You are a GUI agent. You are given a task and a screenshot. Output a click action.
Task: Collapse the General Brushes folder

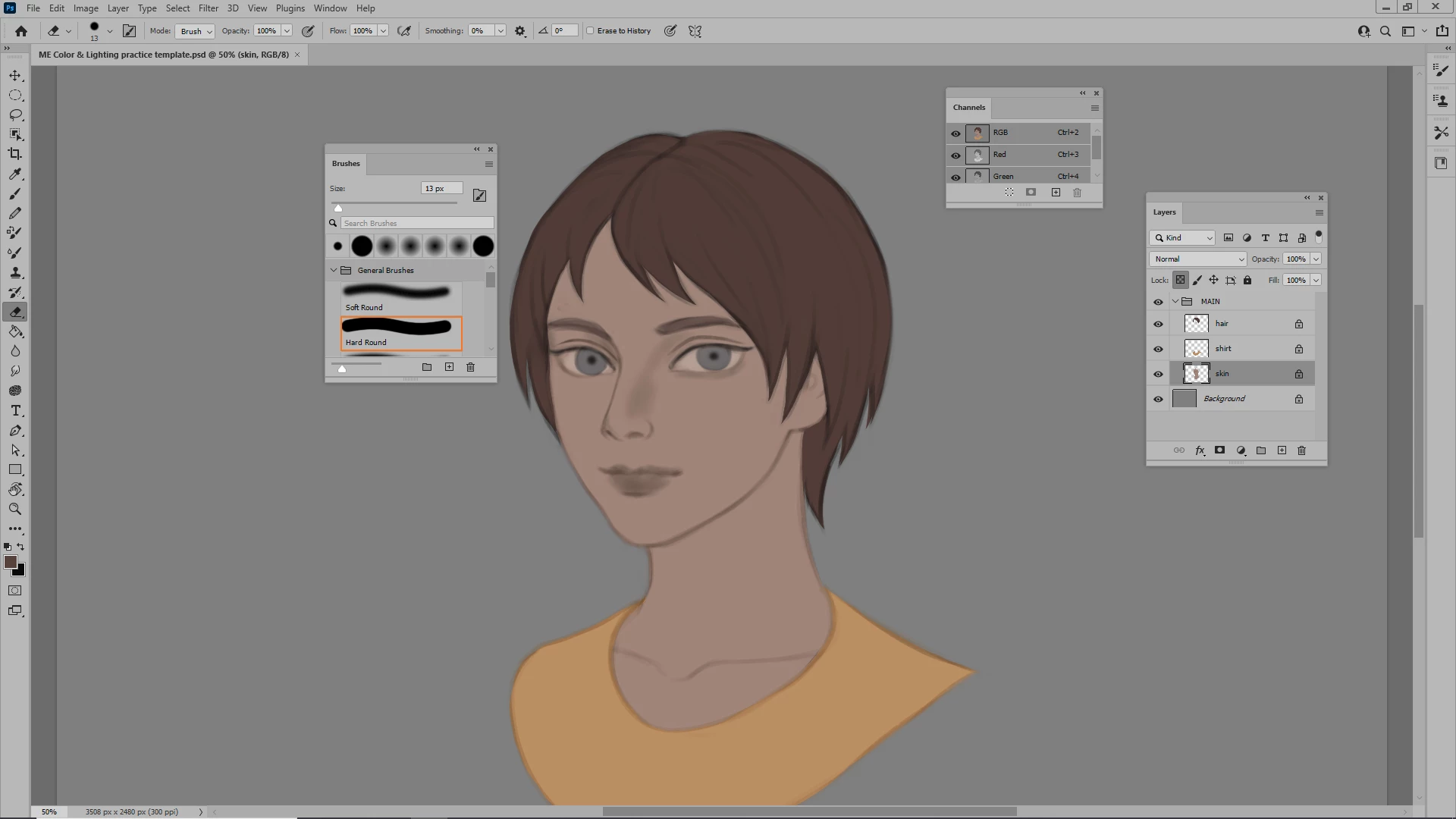(x=334, y=270)
